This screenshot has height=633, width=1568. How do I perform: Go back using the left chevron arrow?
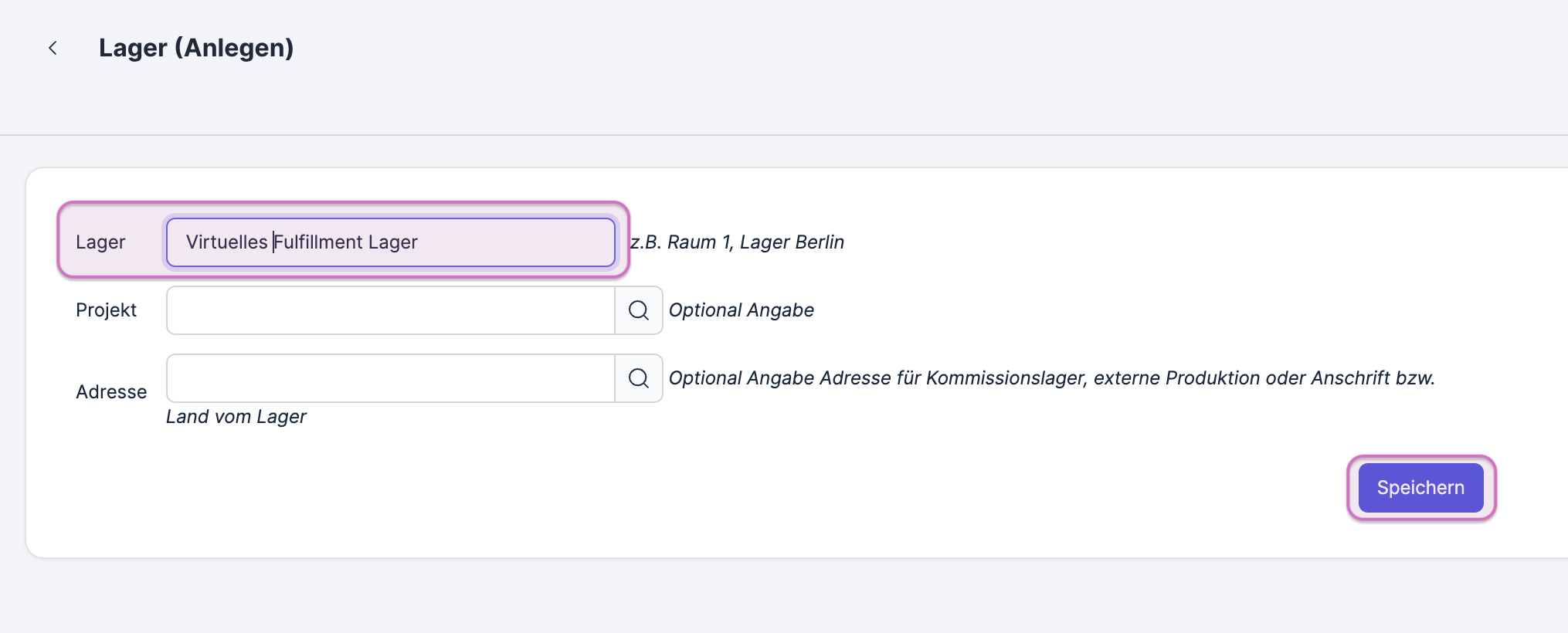pyautogui.click(x=53, y=48)
